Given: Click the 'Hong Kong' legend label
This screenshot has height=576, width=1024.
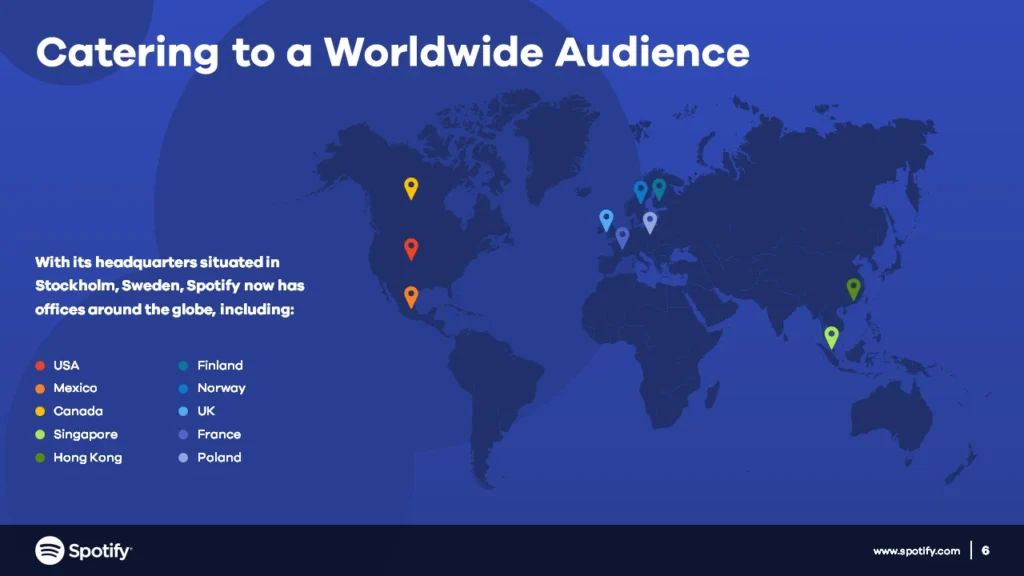Looking at the screenshot, I should (x=88, y=457).
